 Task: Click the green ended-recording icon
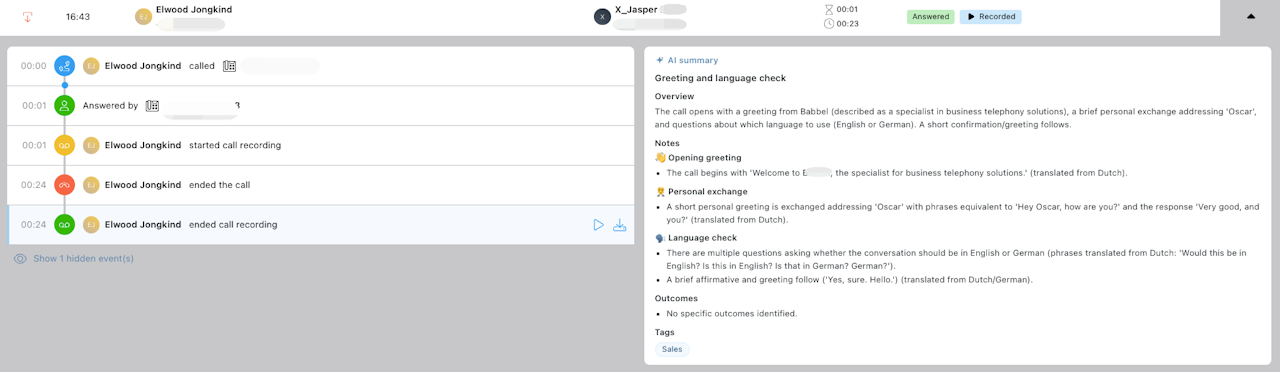[65, 225]
